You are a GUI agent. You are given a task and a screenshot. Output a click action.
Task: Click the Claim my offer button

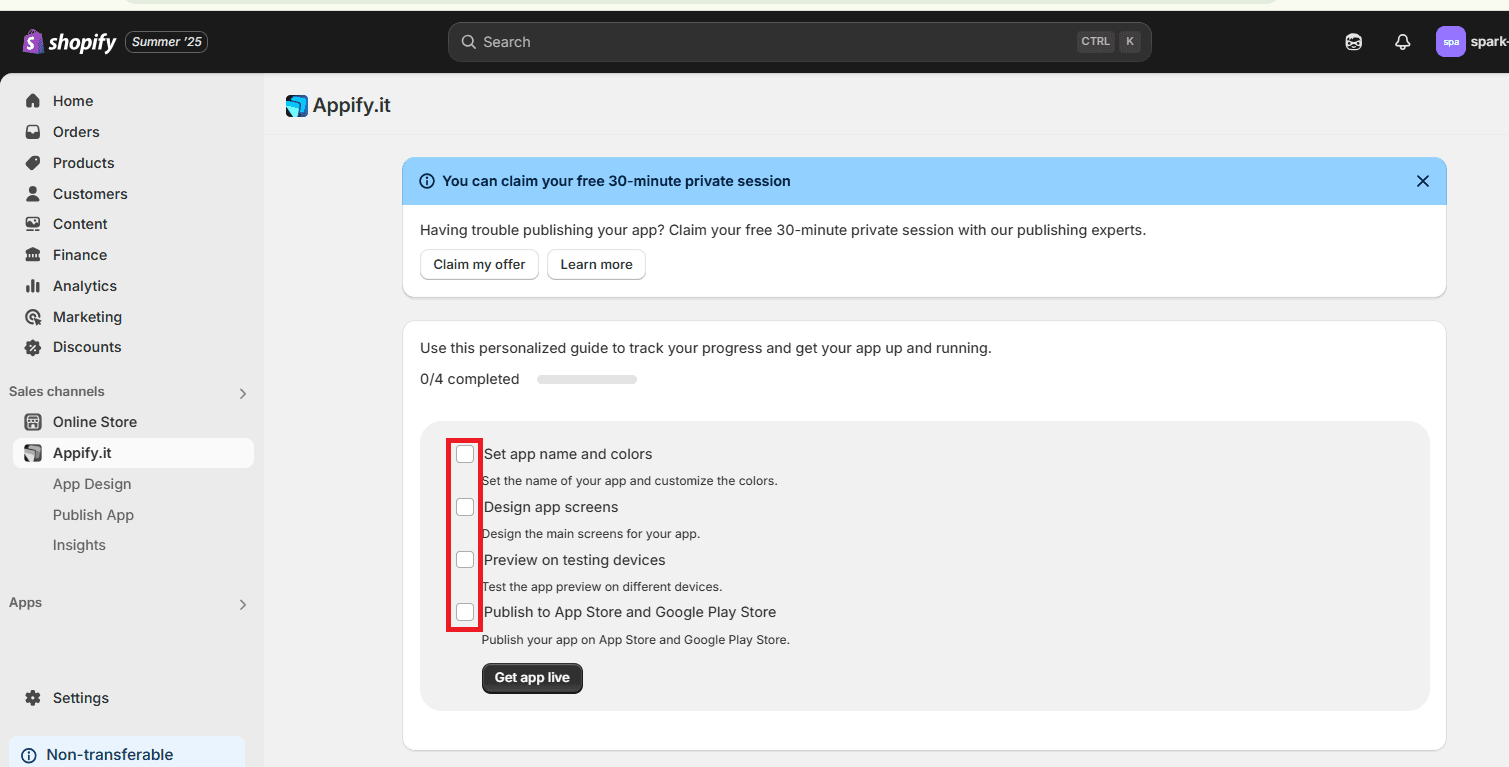coord(479,265)
